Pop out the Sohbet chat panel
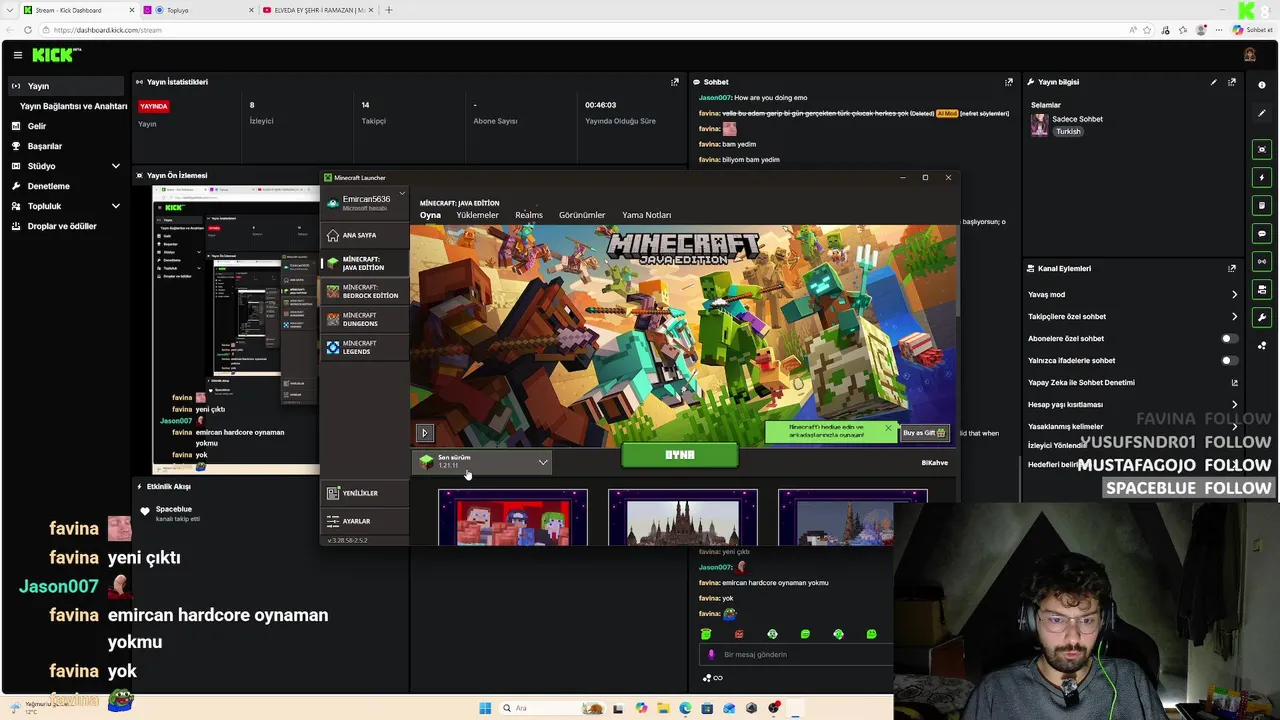This screenshot has height=720, width=1280. (x=1008, y=82)
